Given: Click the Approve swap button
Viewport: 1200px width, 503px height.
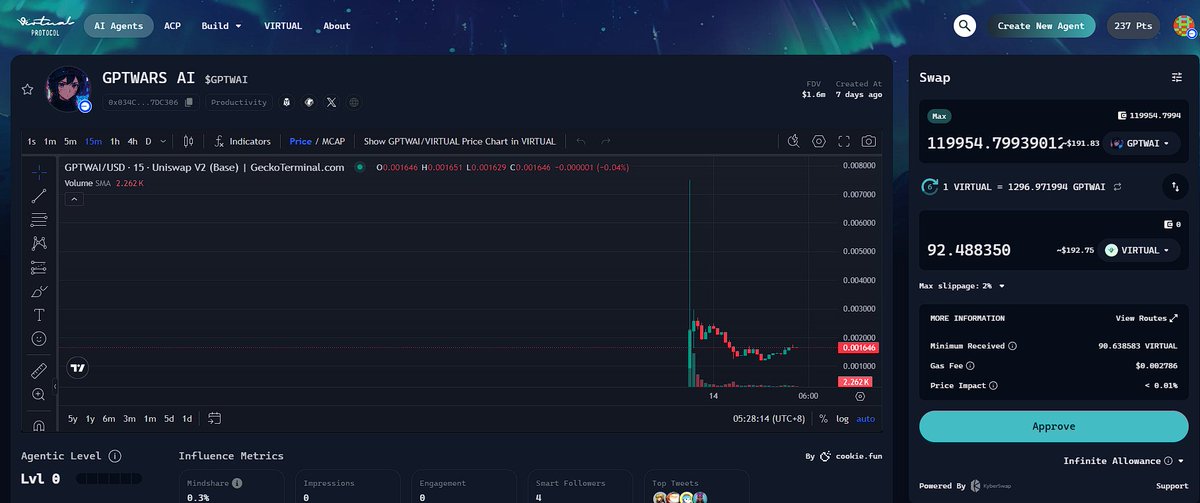Looking at the screenshot, I should coord(1054,426).
